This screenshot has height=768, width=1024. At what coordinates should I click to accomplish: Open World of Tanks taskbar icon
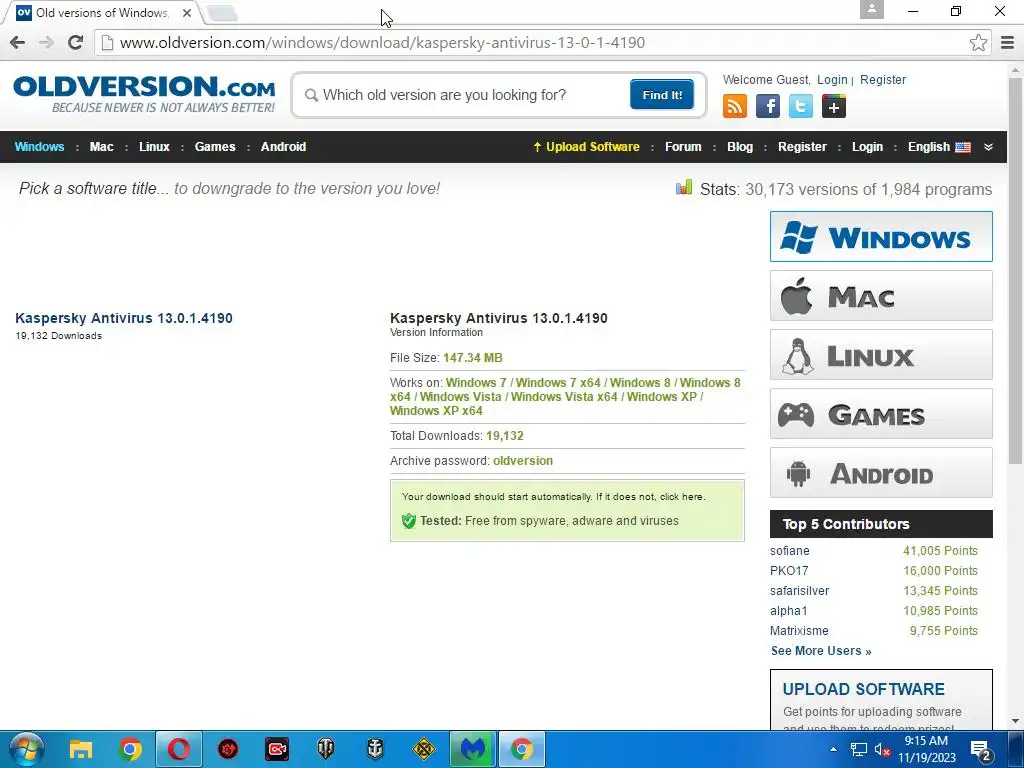pos(326,749)
